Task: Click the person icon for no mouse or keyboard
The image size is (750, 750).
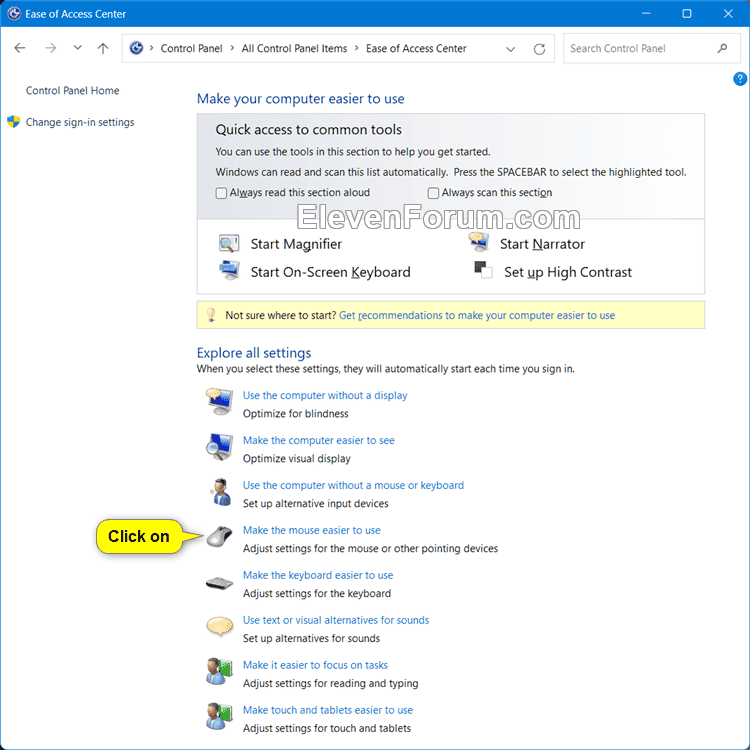Action: click(x=220, y=492)
